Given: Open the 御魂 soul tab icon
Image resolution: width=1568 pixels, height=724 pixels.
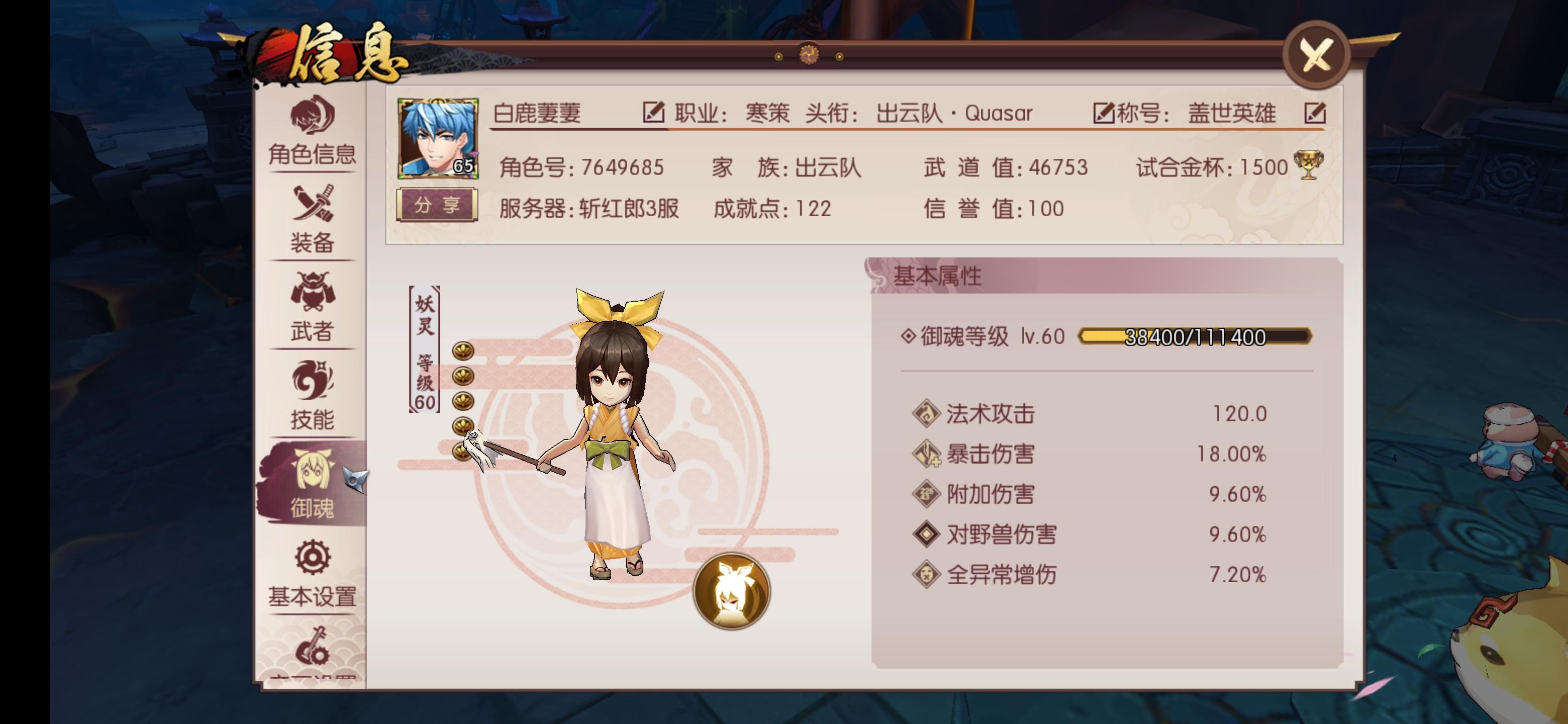Looking at the screenshot, I should 312,483.
